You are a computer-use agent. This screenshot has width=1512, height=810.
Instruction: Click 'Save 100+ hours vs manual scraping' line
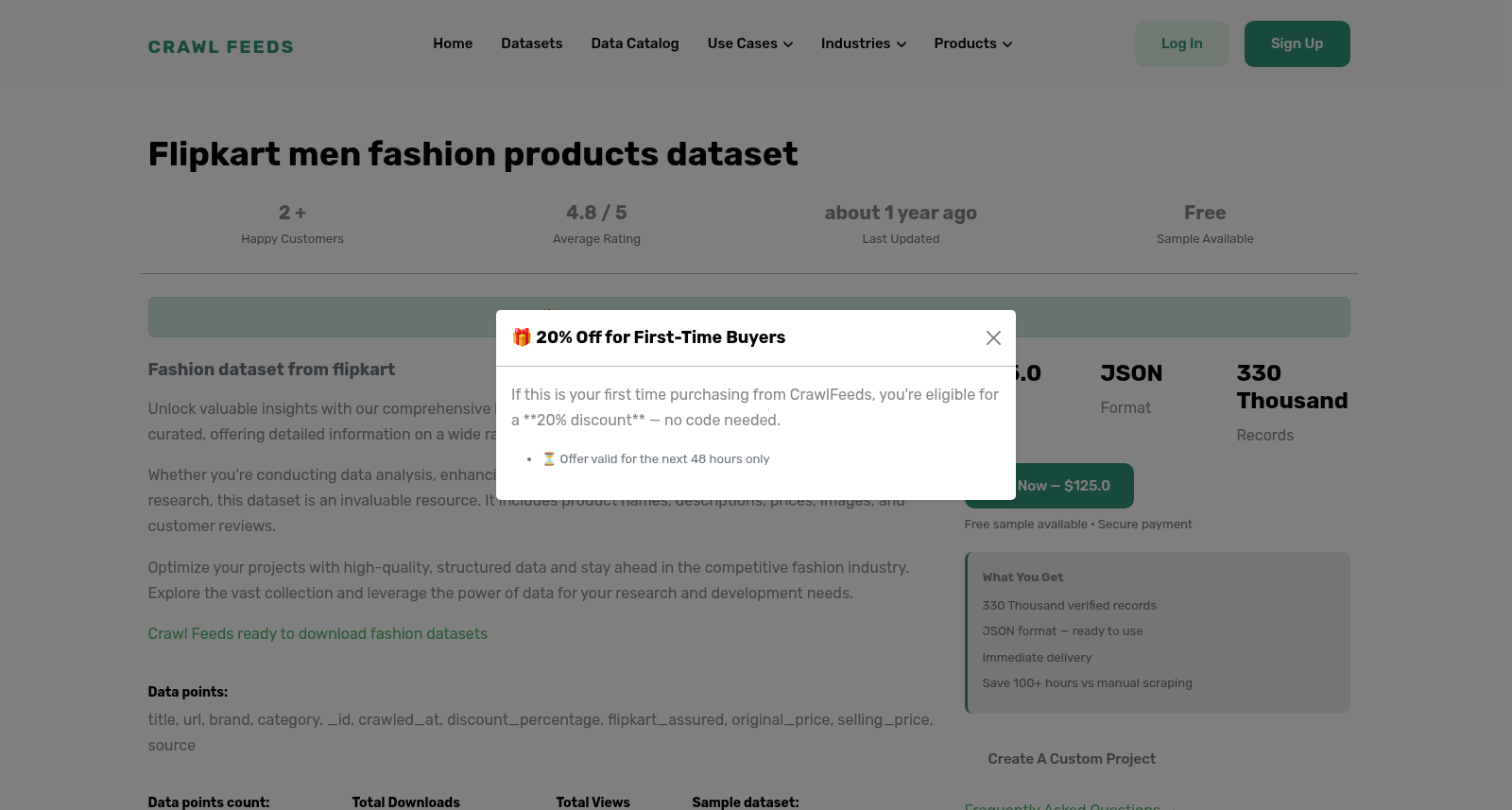tap(1087, 683)
